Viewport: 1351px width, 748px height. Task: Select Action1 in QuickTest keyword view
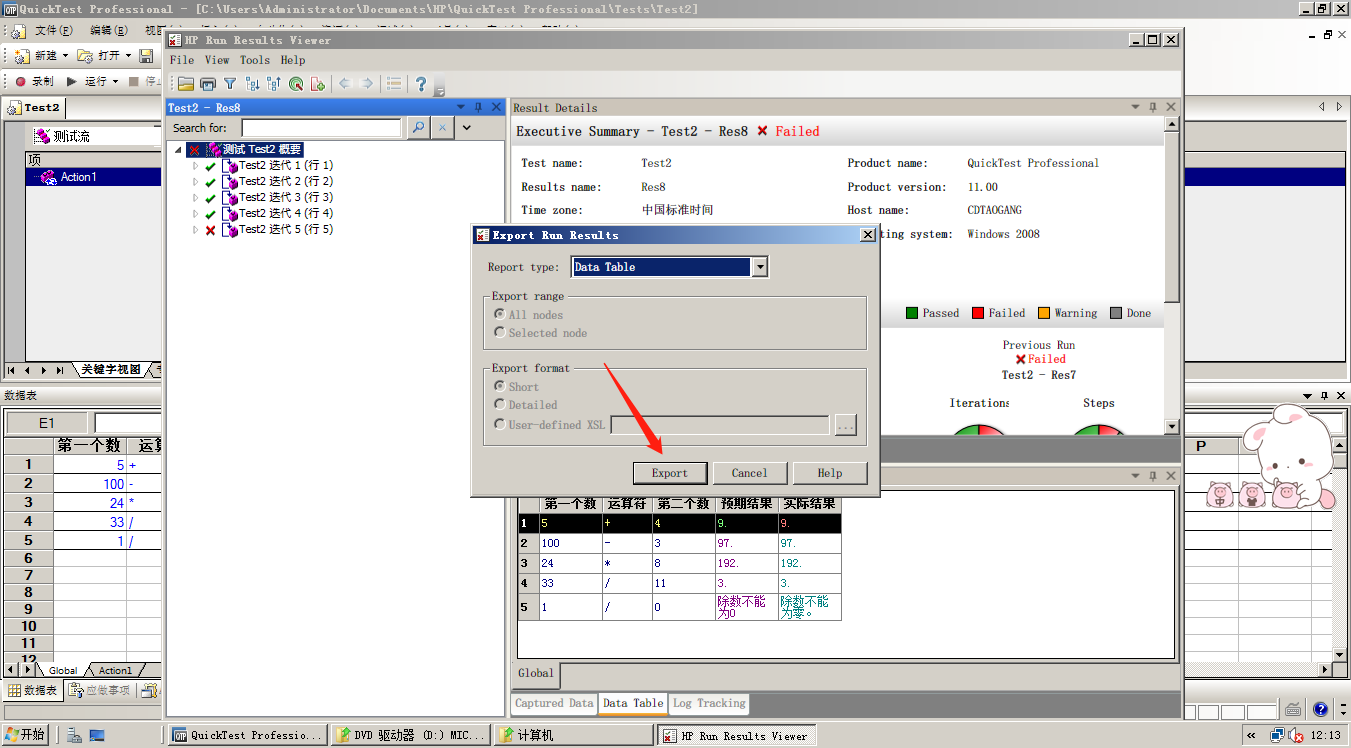pos(78,177)
